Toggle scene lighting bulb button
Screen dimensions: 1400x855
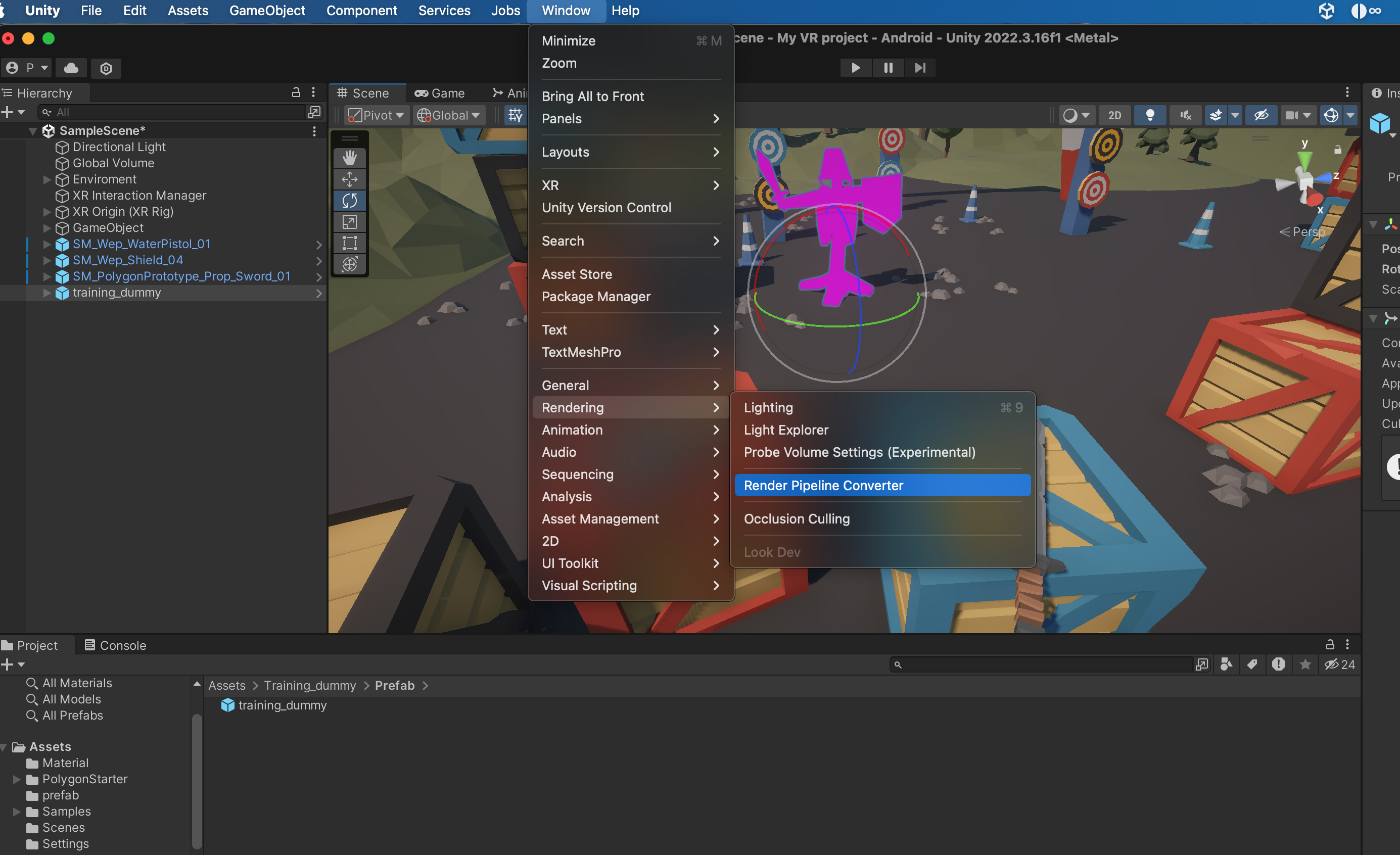(x=1149, y=115)
